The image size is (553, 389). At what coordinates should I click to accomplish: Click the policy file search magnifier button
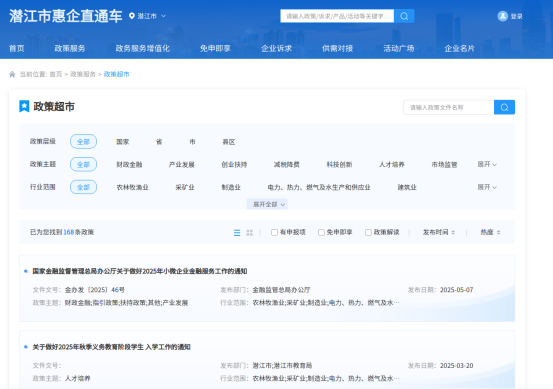pos(504,107)
